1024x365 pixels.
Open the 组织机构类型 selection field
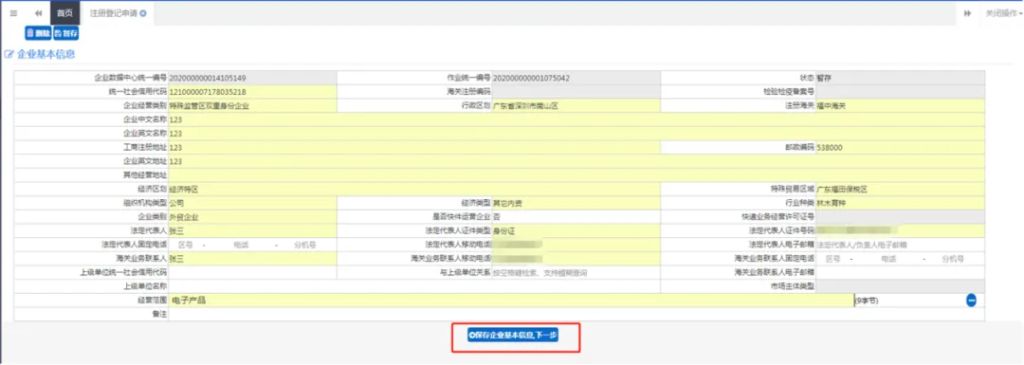click(x=253, y=203)
